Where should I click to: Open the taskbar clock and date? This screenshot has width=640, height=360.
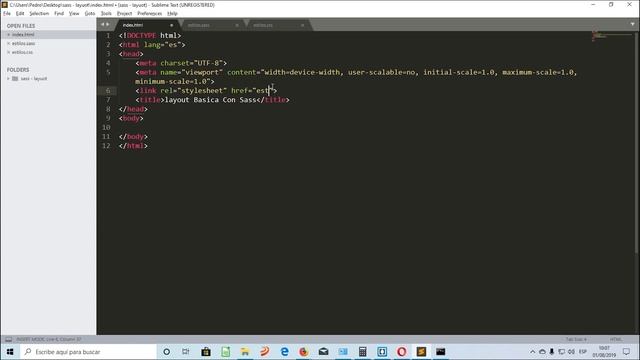604,351
